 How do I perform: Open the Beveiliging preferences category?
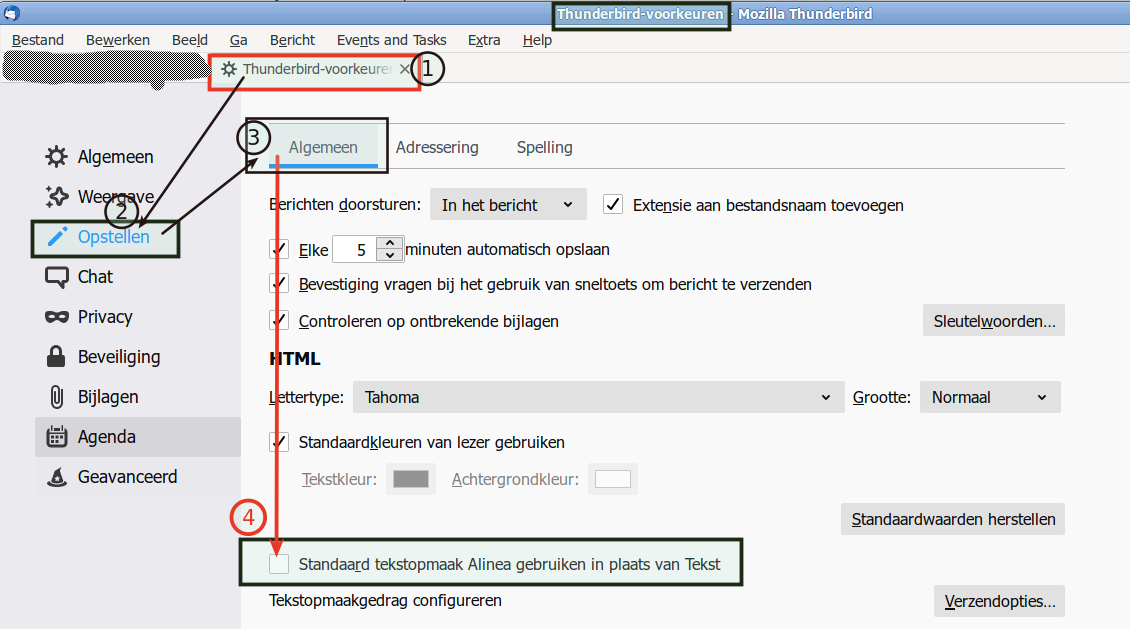137,357
